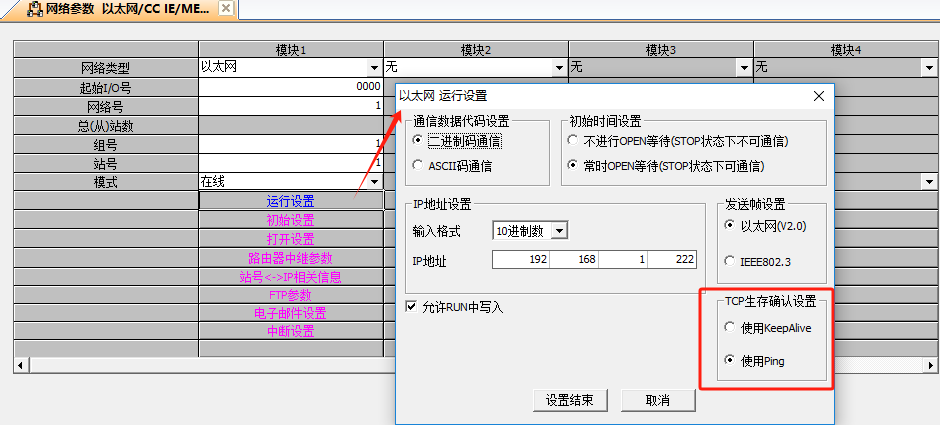Open 输入格式 10进制数 dropdown
The height and width of the screenshot is (425, 940).
(x=559, y=231)
